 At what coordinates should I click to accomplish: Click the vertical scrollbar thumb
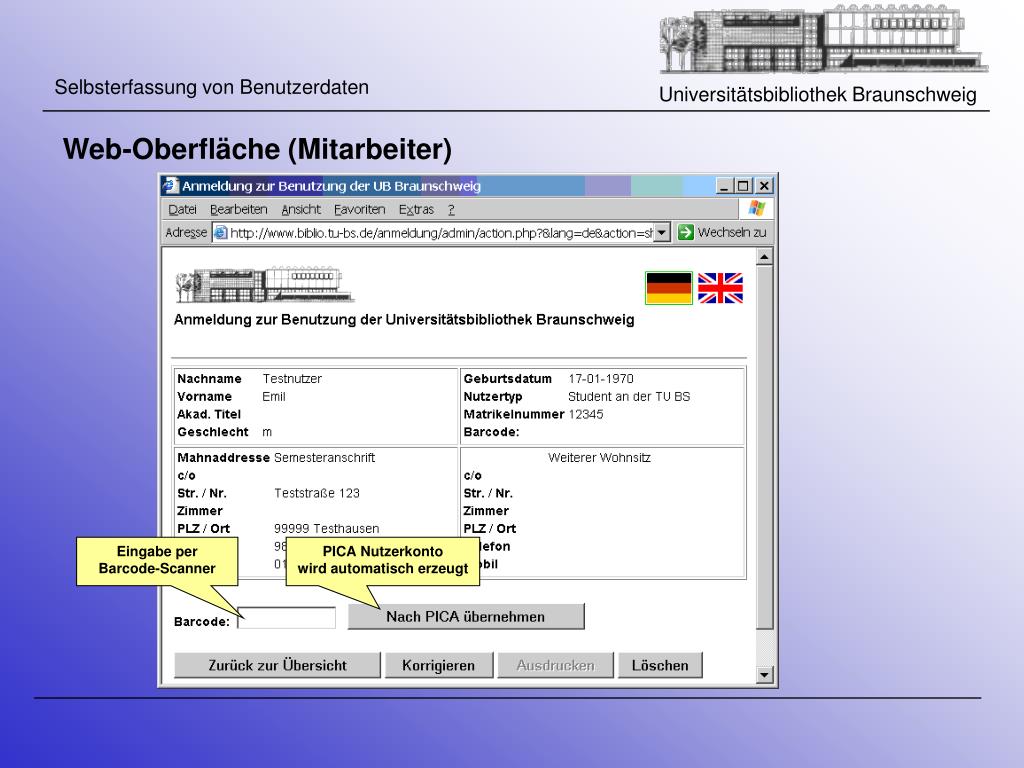coord(764,447)
